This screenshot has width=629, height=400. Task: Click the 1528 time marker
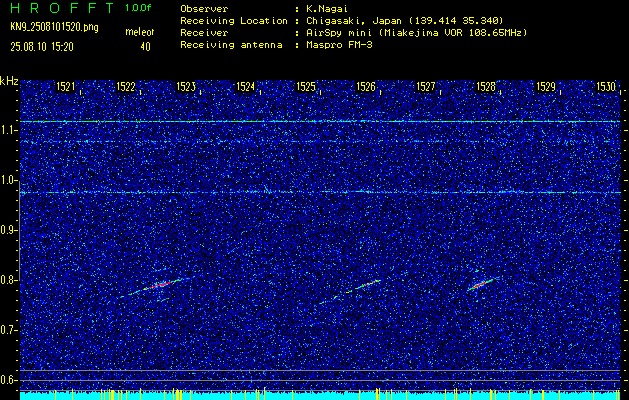(486, 87)
